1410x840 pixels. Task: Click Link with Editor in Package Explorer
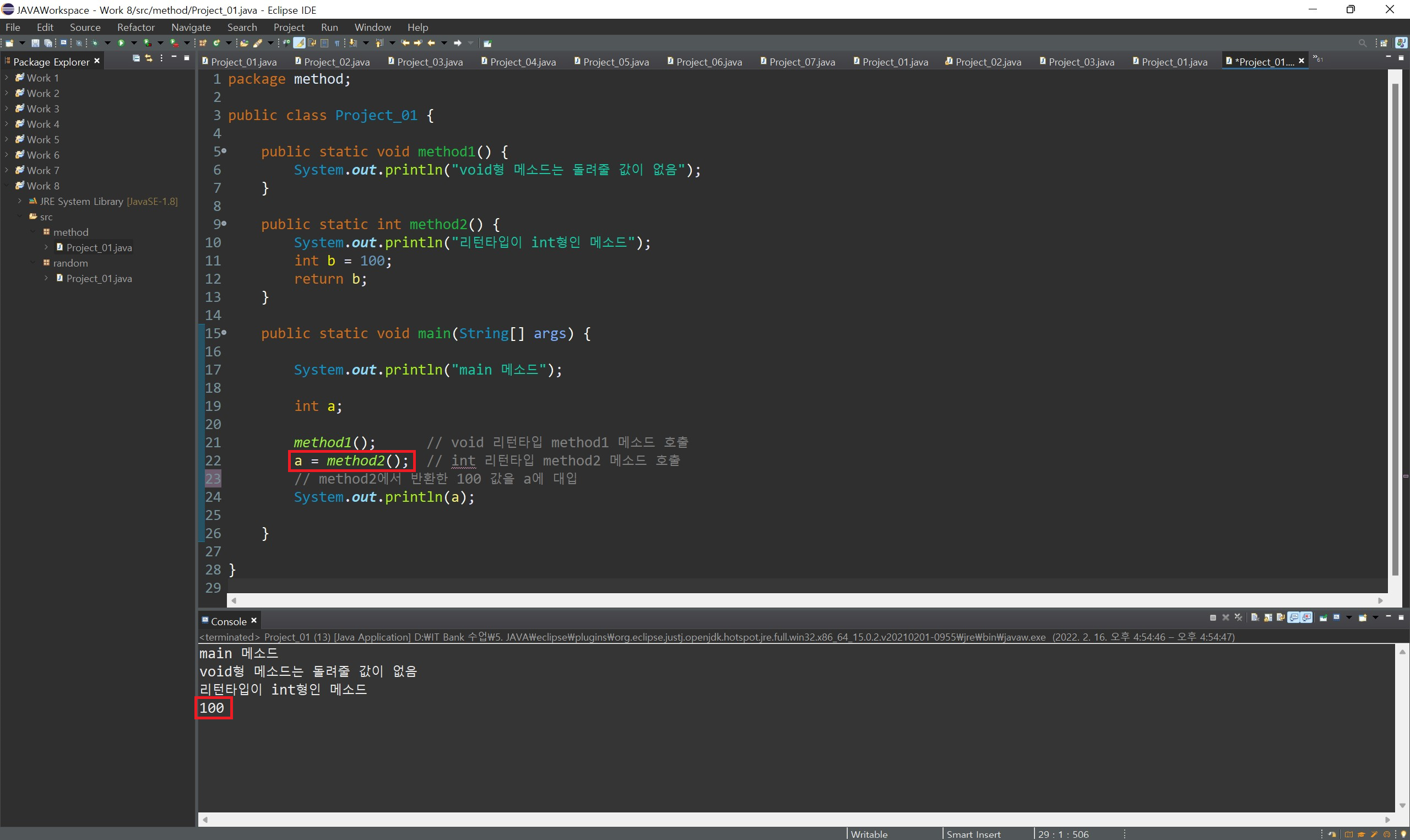[x=149, y=58]
